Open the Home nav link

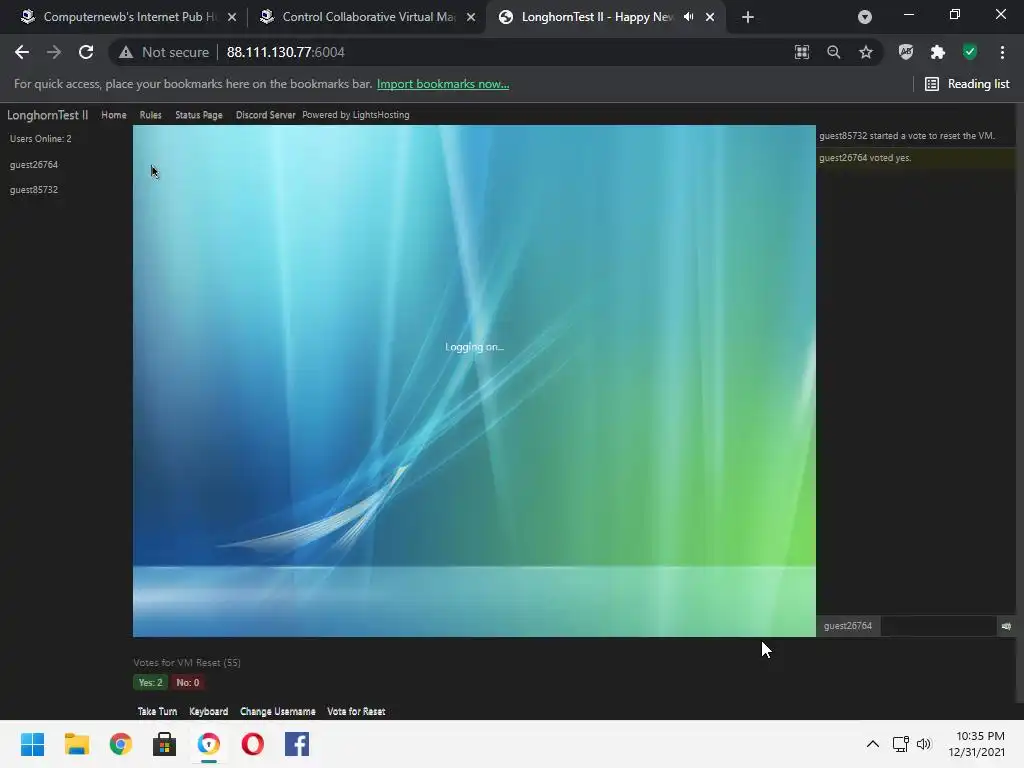point(114,115)
